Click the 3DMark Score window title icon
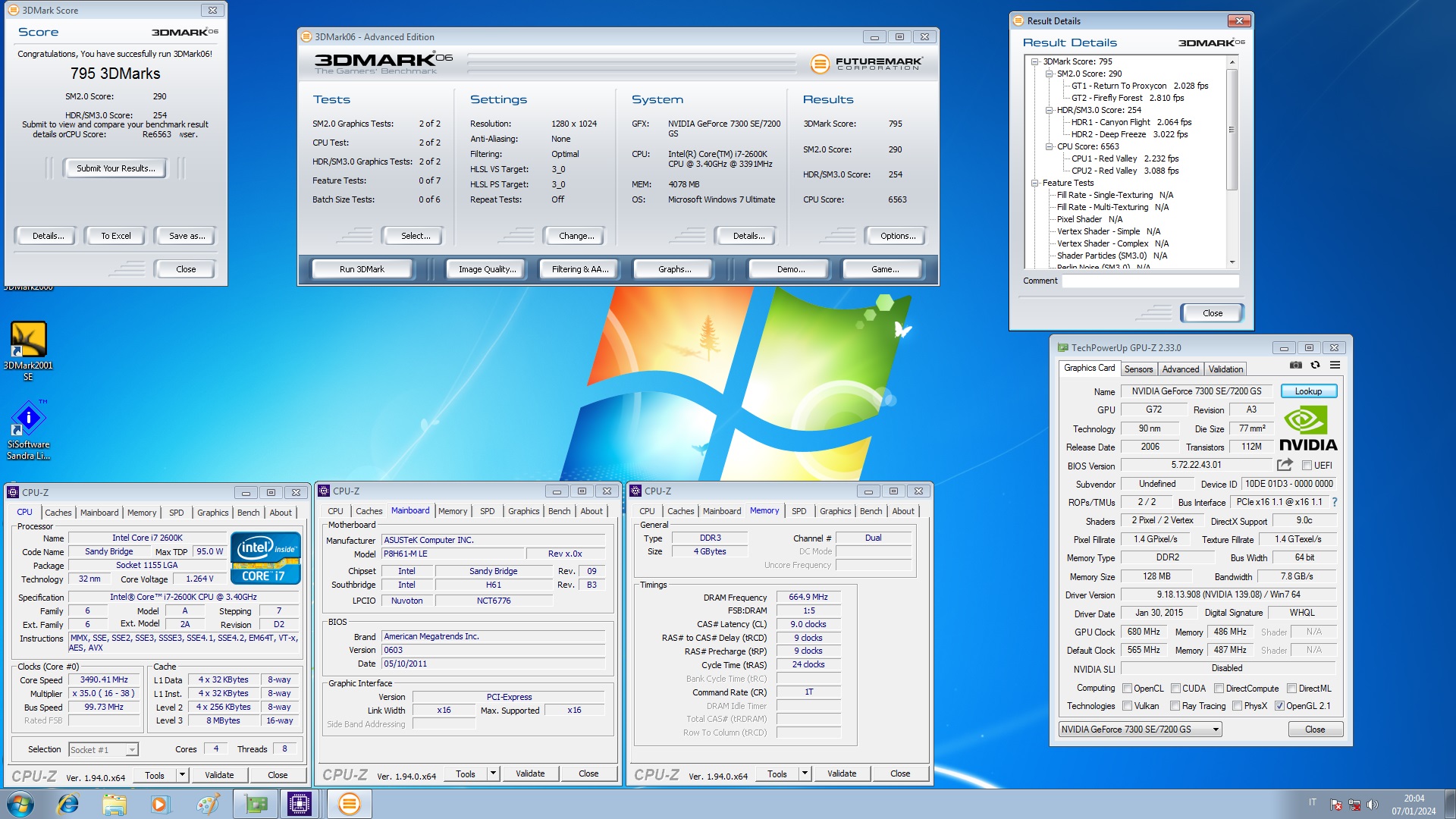The image size is (1456, 819). (x=13, y=11)
